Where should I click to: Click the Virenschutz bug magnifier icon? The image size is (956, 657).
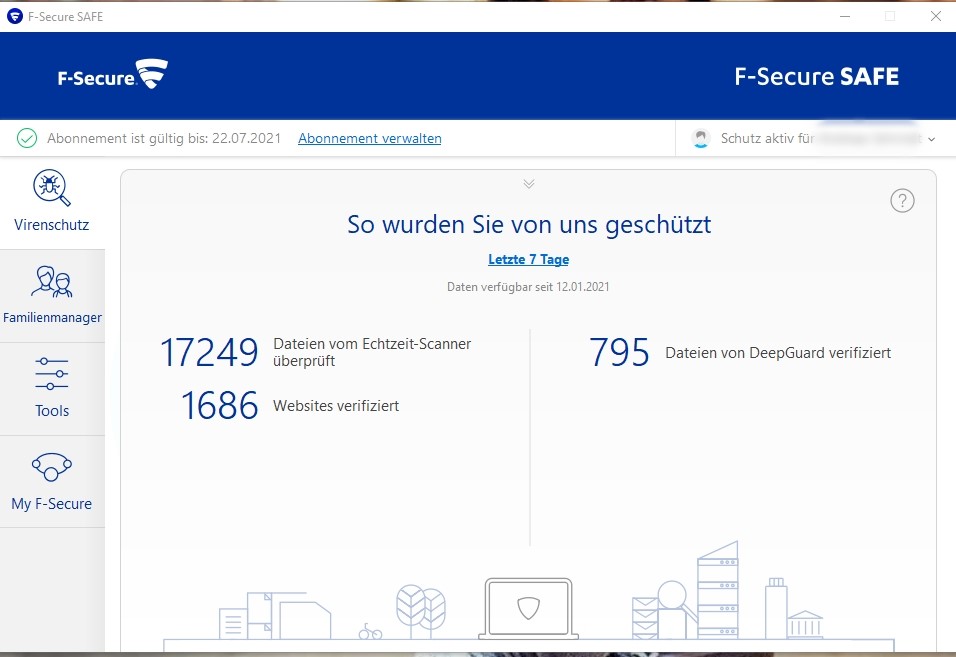pos(52,187)
